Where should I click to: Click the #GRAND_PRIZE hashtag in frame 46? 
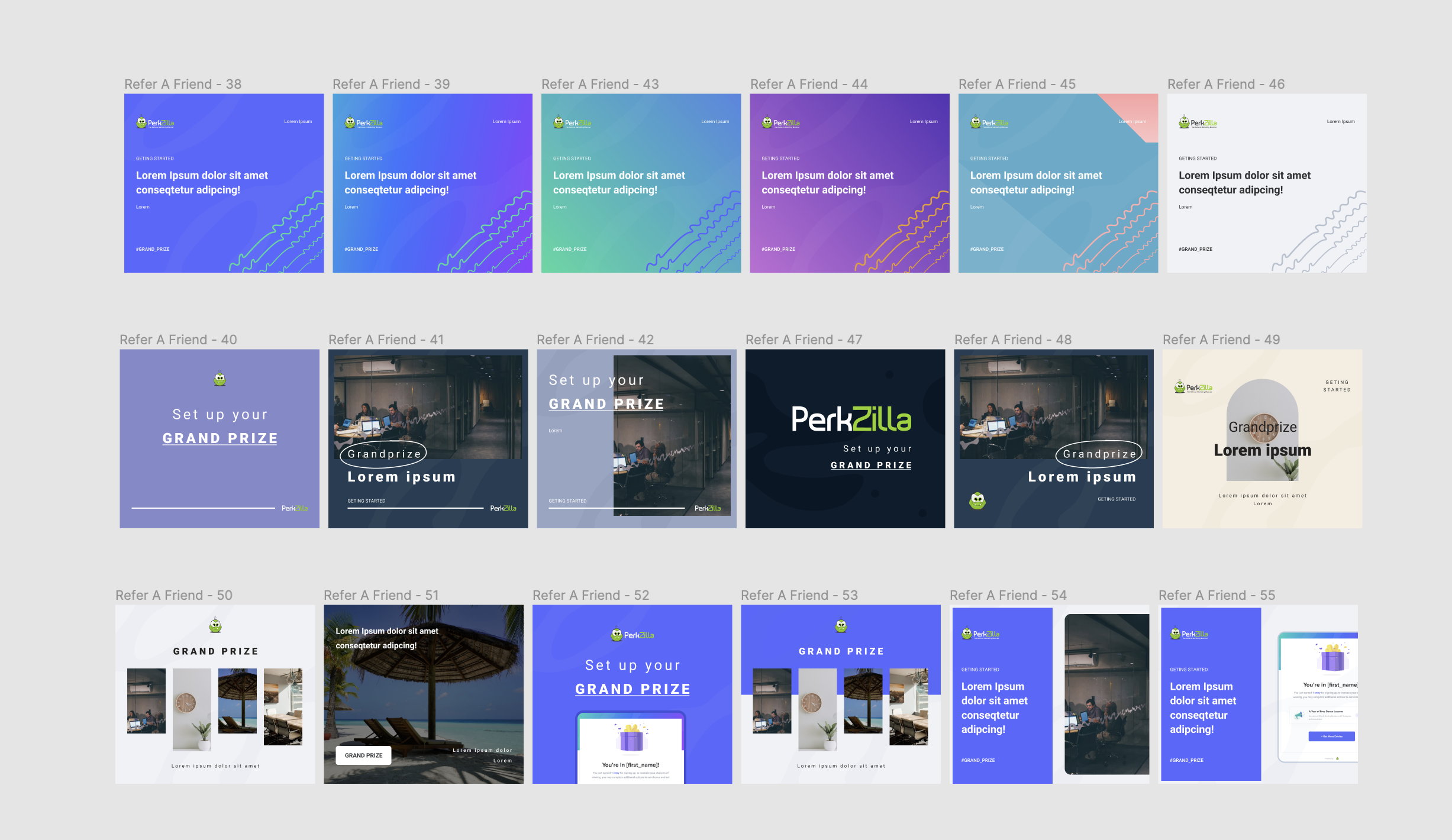point(1196,249)
